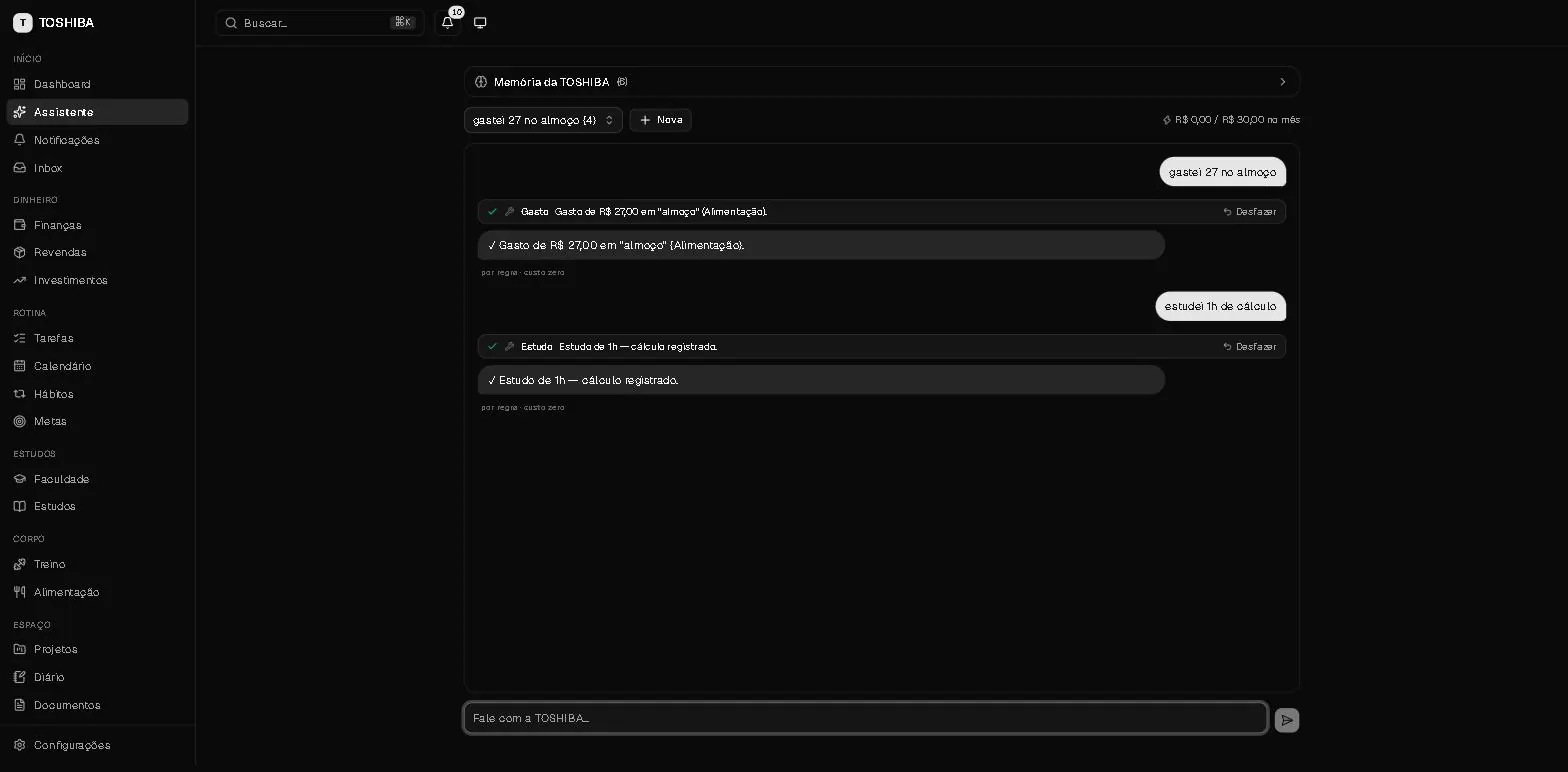1568x772 pixels.
Task: Click the Investimentos trend icon
Action: (x=19, y=280)
